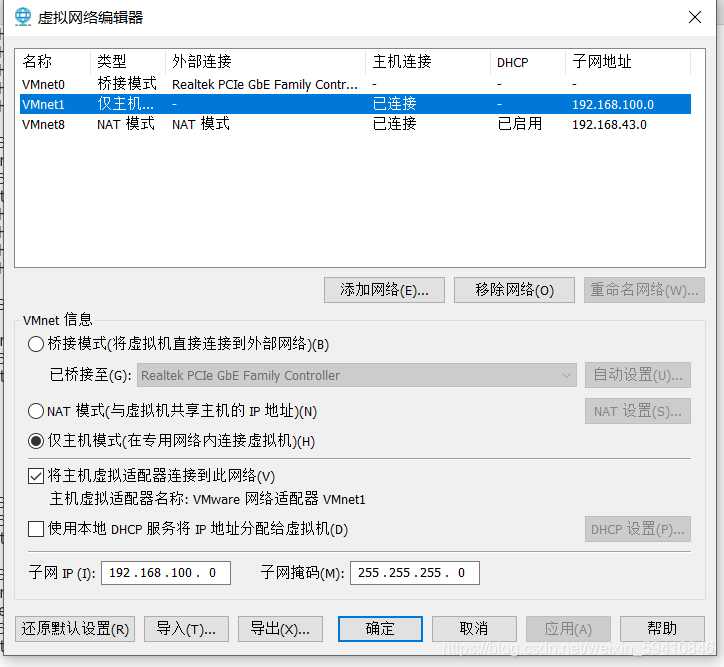Click the 仅主机... type cell of VMnet1
Image resolution: width=724 pixels, height=667 pixels.
(125, 104)
